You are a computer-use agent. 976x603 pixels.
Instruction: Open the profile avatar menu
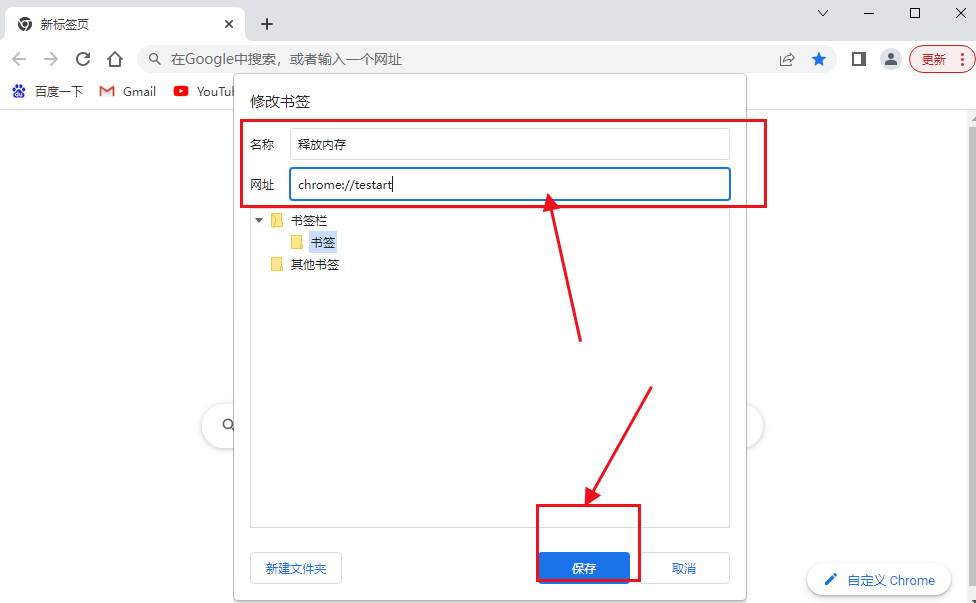coord(891,59)
